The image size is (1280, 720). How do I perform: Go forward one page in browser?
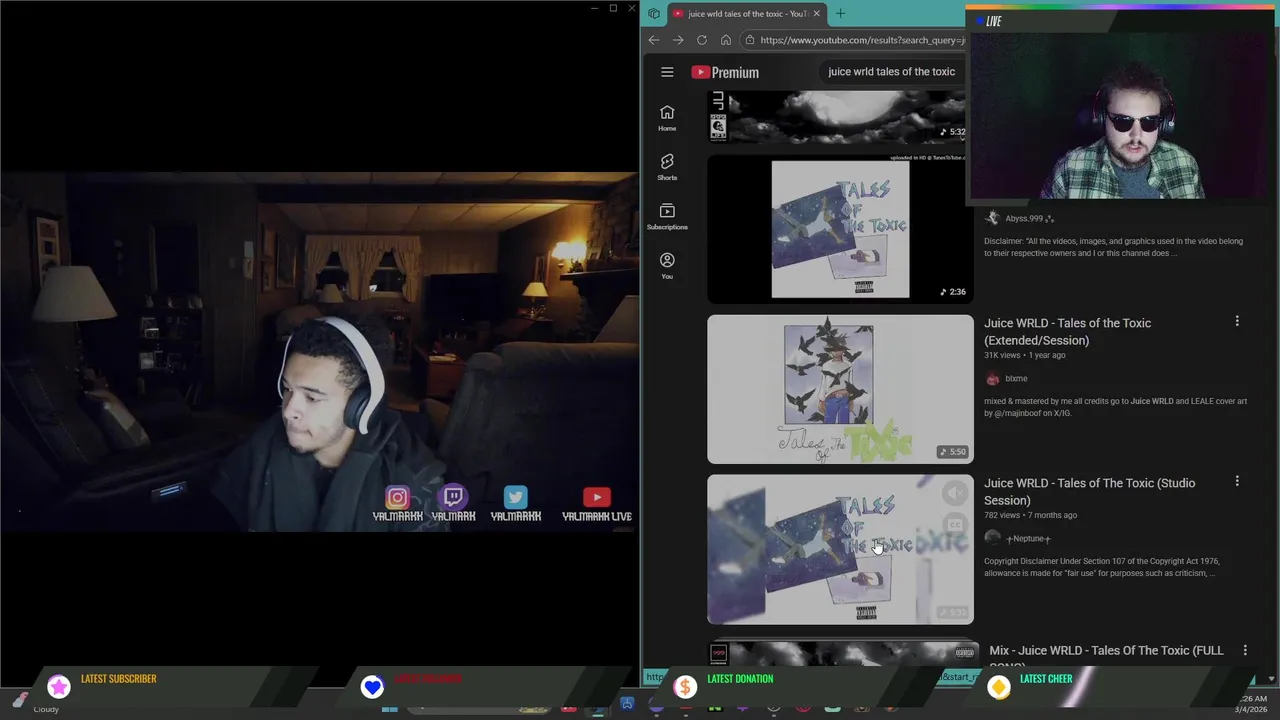click(x=678, y=40)
